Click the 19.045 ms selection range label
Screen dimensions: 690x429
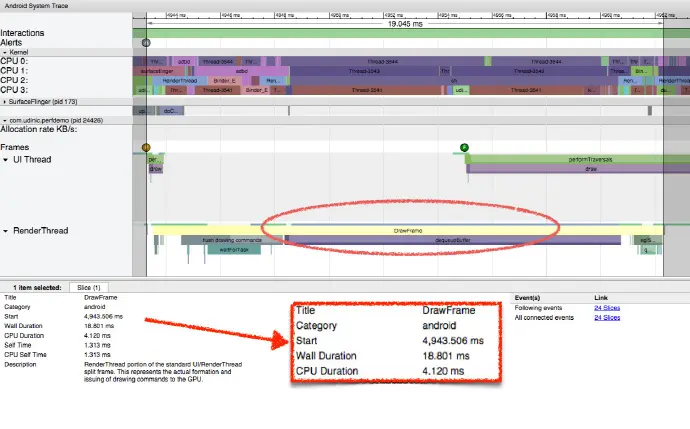pyautogui.click(x=405, y=24)
